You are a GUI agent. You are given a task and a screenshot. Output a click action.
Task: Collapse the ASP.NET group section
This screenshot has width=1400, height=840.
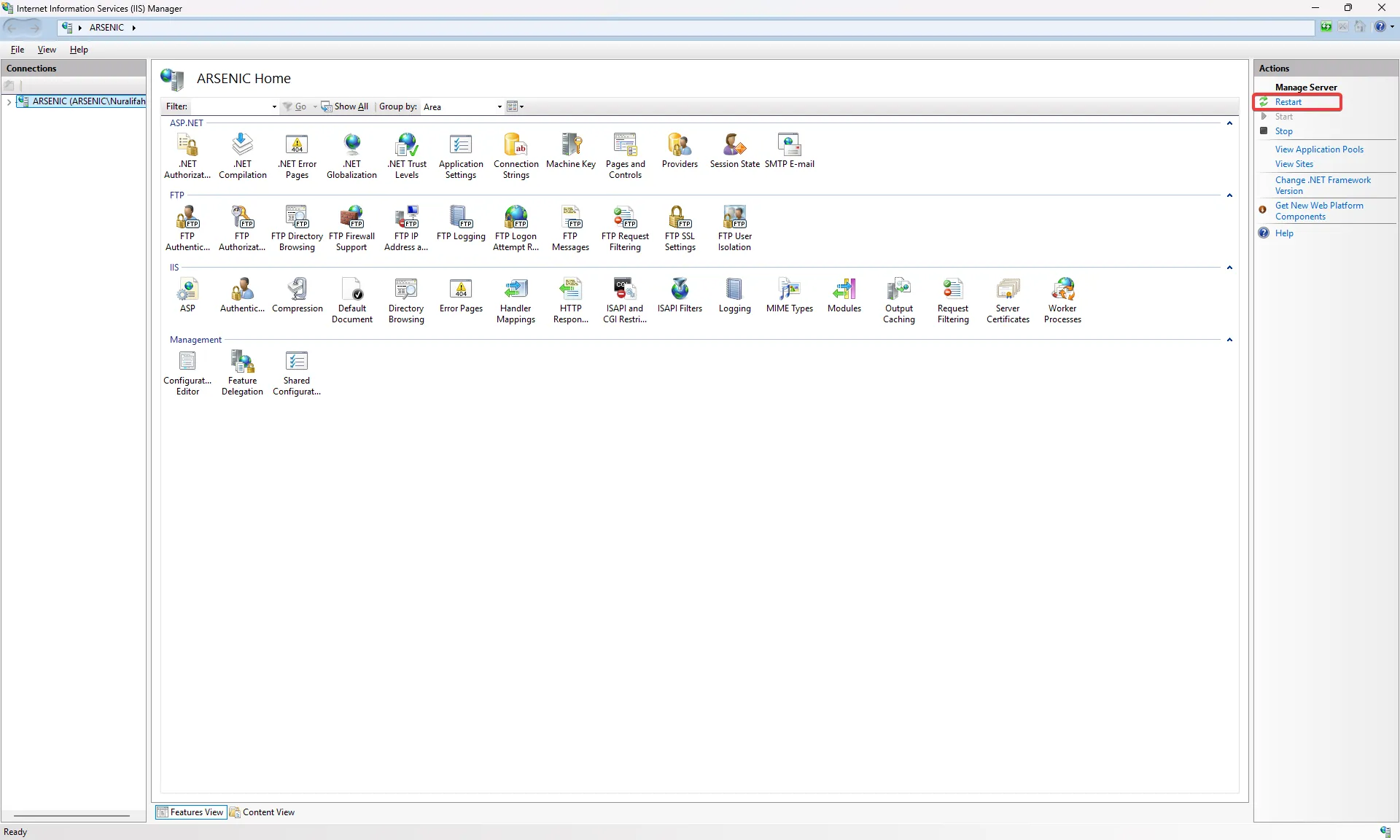[x=1229, y=123]
